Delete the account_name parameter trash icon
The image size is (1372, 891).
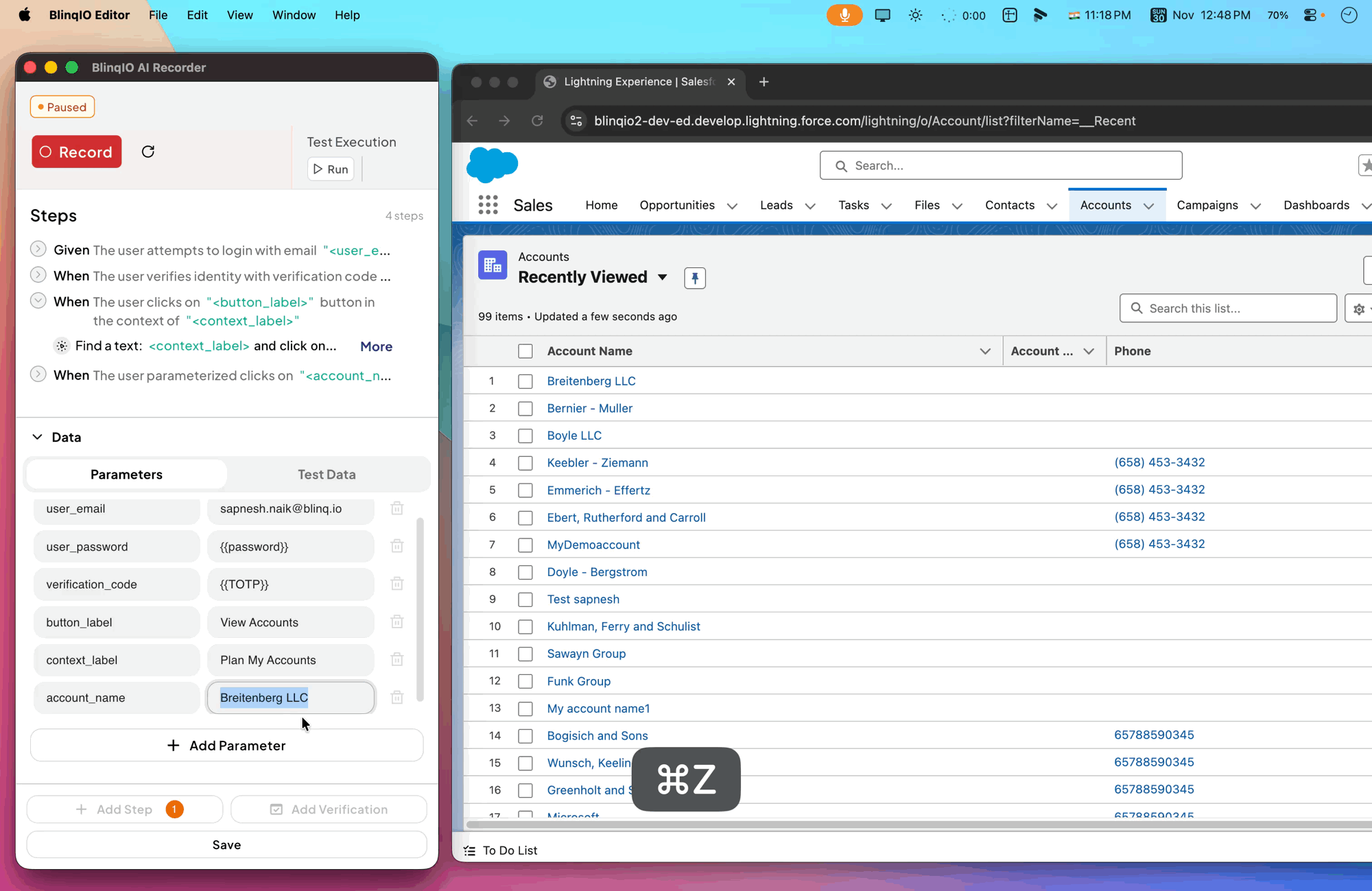click(x=397, y=698)
